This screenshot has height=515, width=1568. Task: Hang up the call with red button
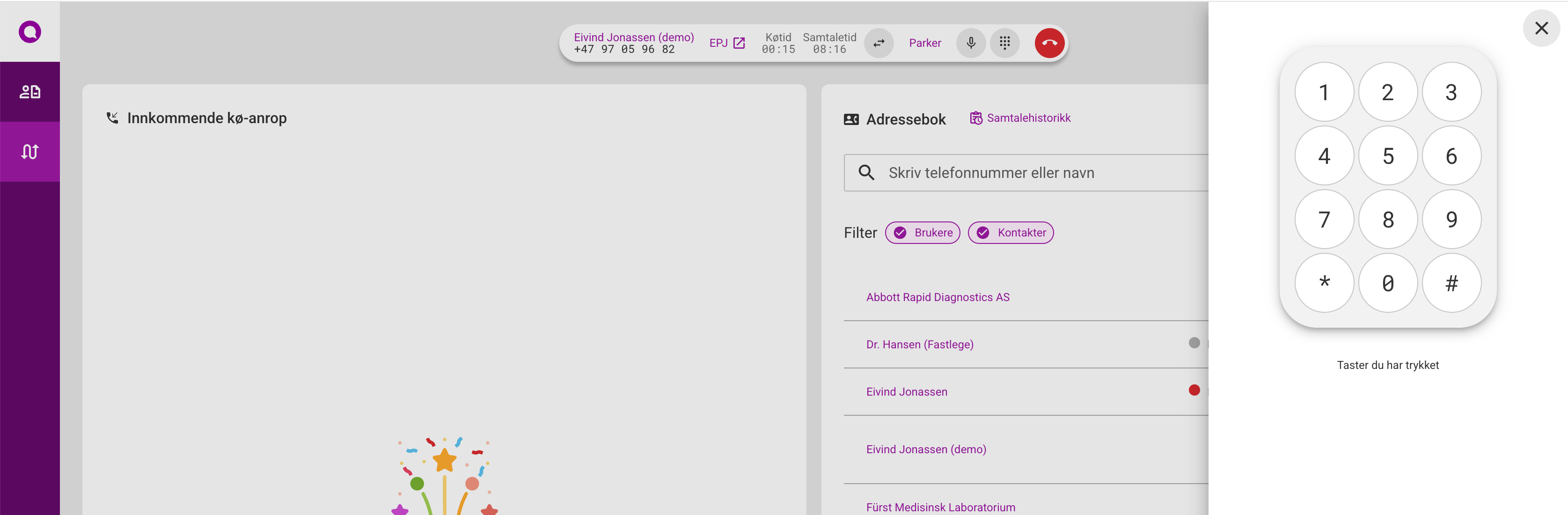pos(1049,43)
